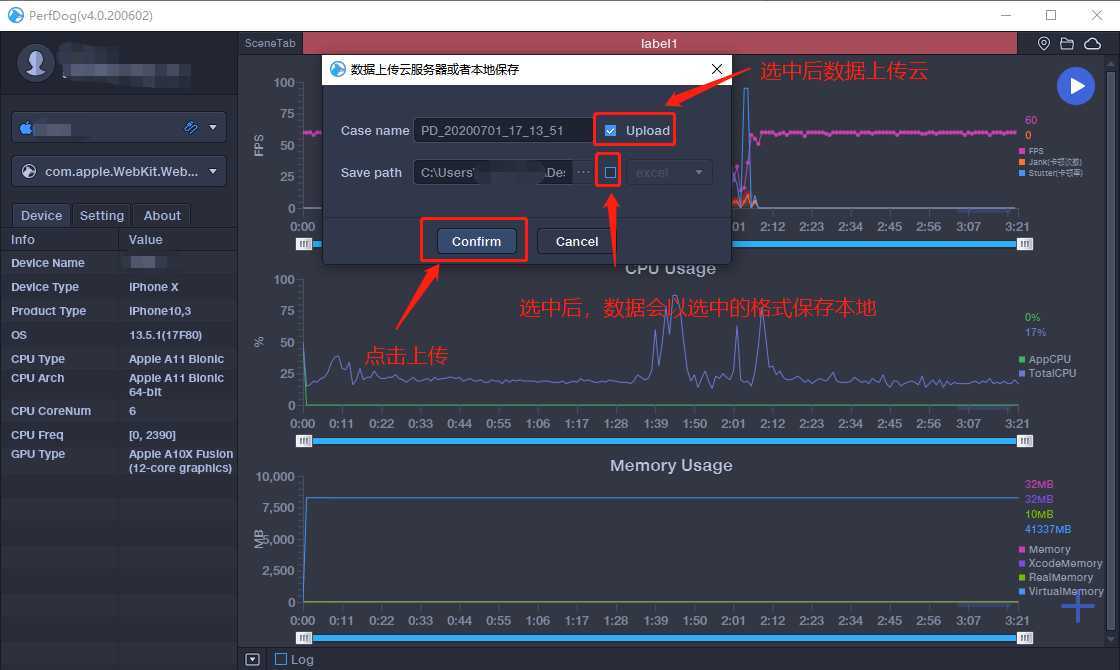This screenshot has width=1120, height=670.
Task: Click the GPU Type row label
Action: click(38, 454)
